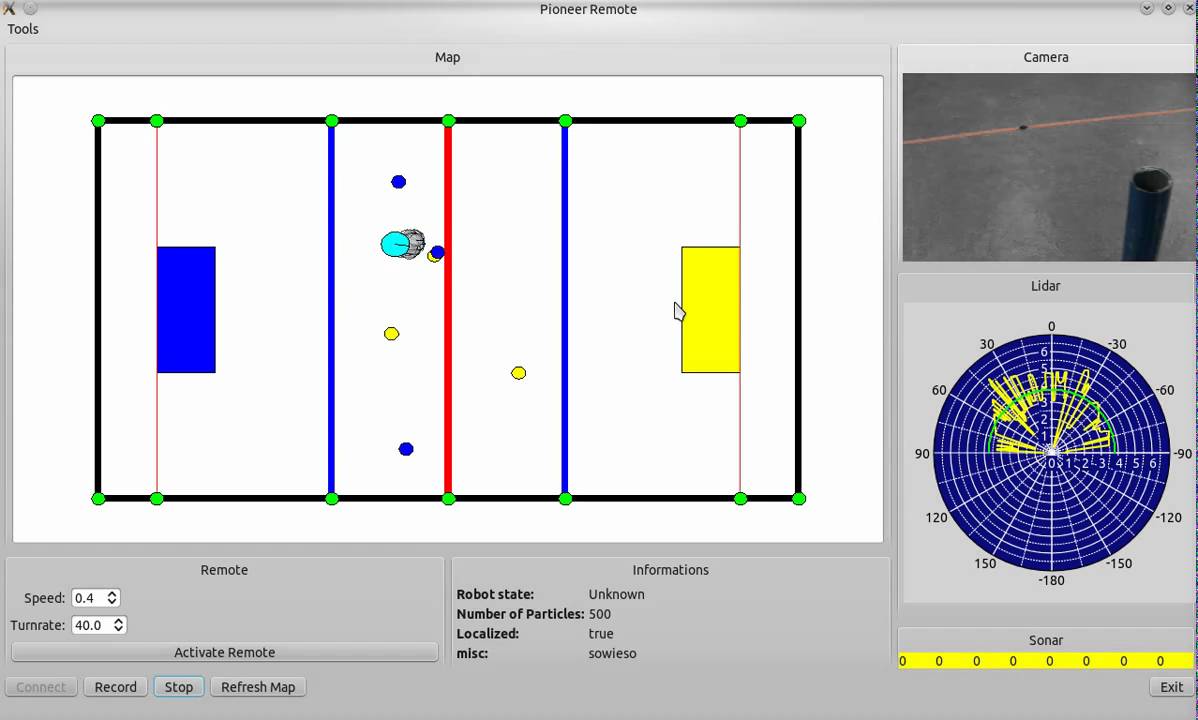Click the bottom-right green corner marker

(x=798, y=499)
